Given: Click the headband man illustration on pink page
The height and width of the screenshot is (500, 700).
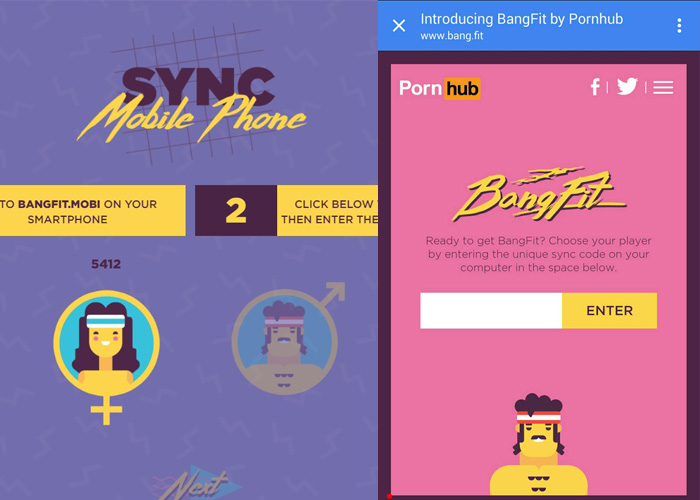Looking at the screenshot, I should 539,445.
